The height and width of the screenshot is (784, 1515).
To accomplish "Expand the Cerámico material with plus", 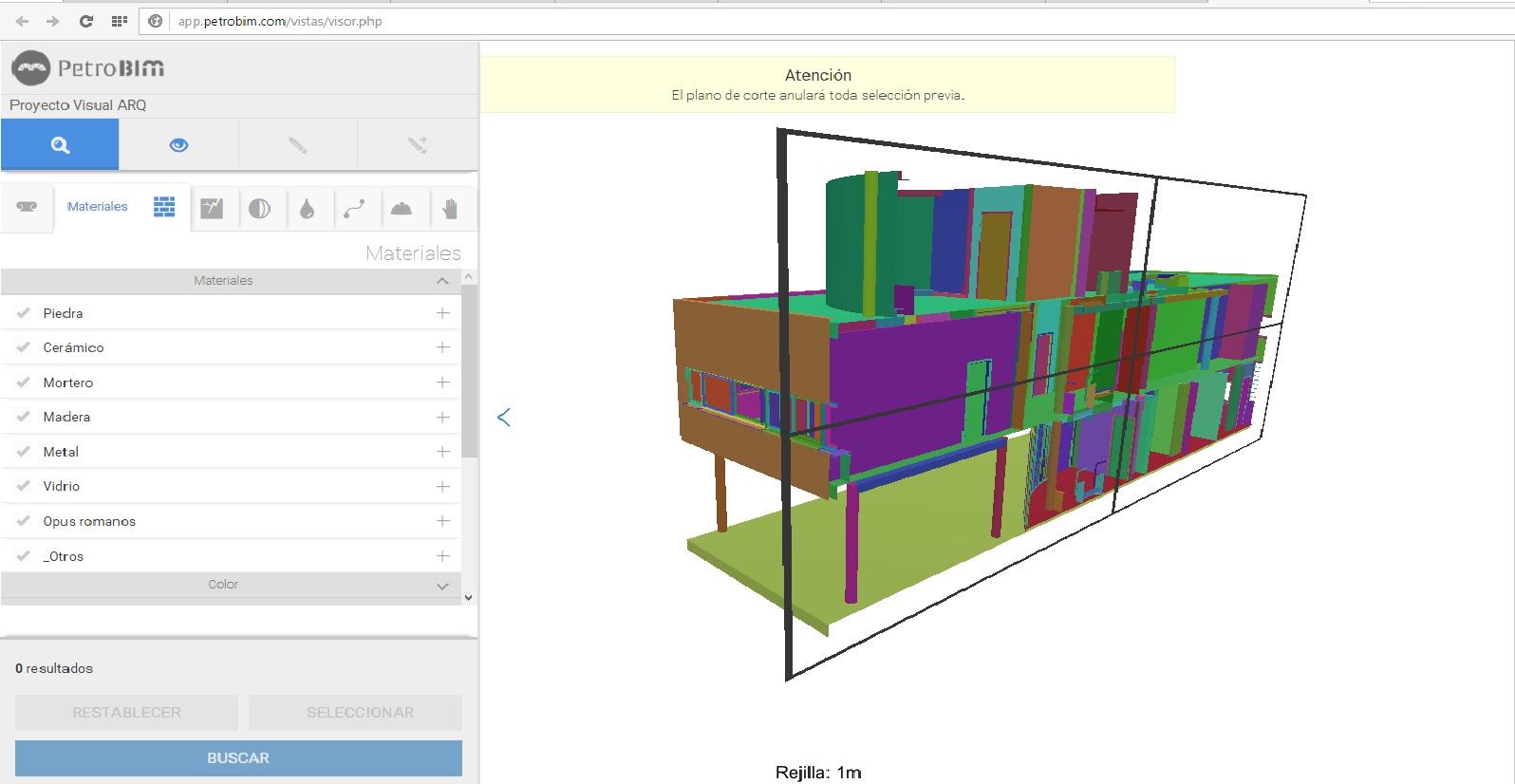I will tap(442, 347).
